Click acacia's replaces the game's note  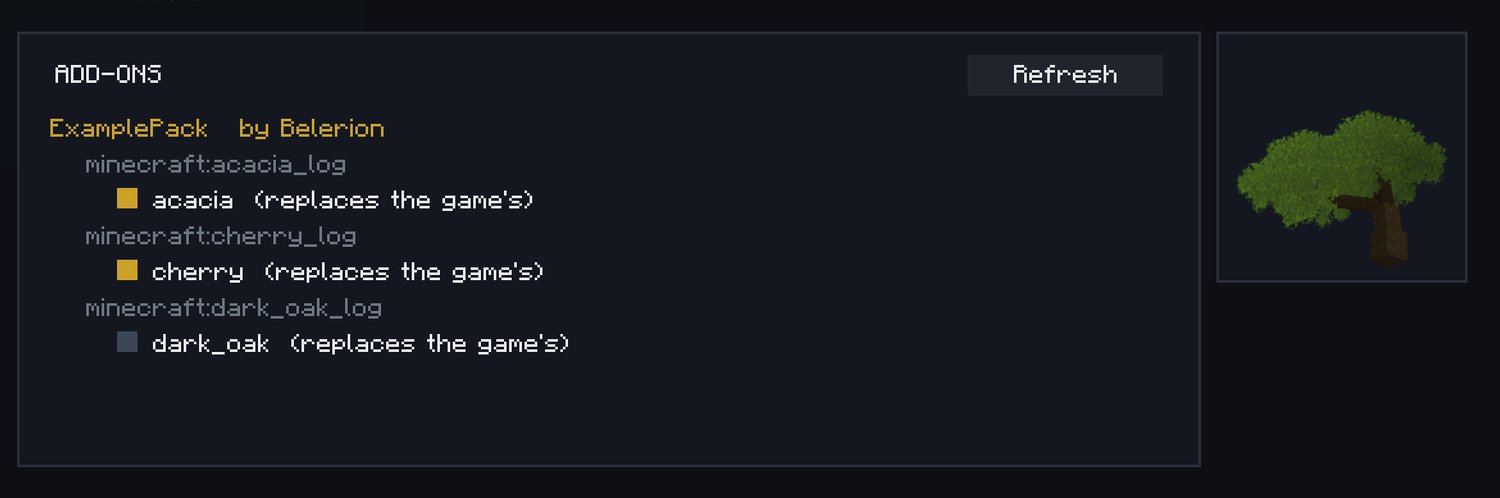(394, 200)
